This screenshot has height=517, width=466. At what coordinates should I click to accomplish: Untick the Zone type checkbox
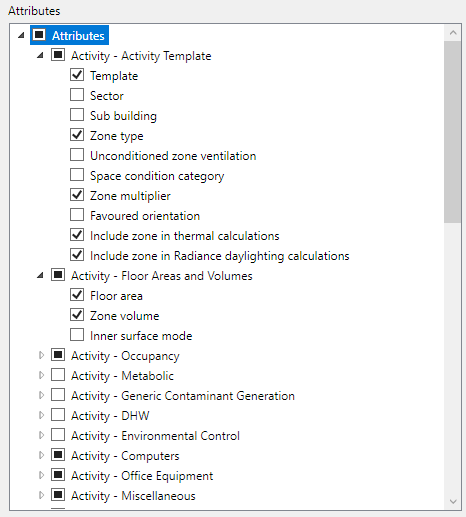77,135
